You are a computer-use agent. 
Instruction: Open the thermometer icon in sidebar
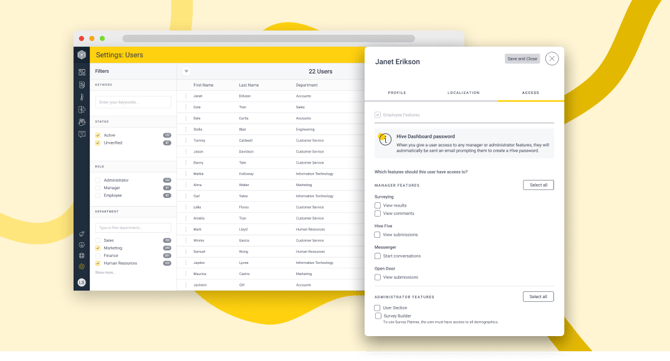pos(82,97)
